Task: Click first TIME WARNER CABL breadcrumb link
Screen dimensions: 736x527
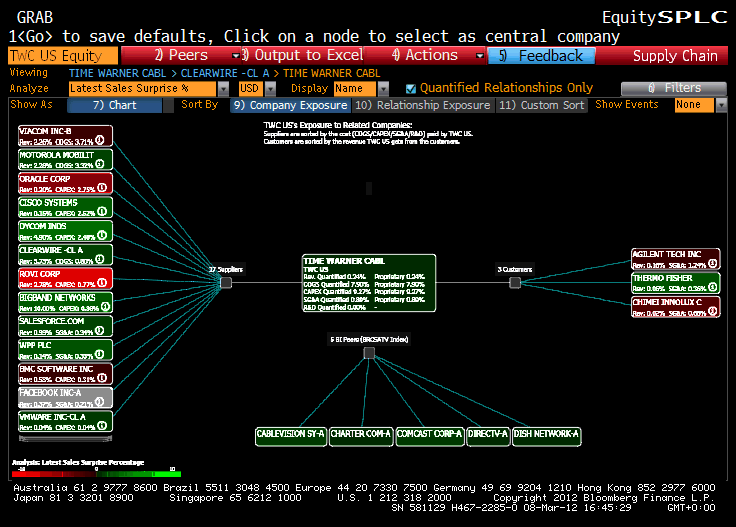Action: coord(117,74)
